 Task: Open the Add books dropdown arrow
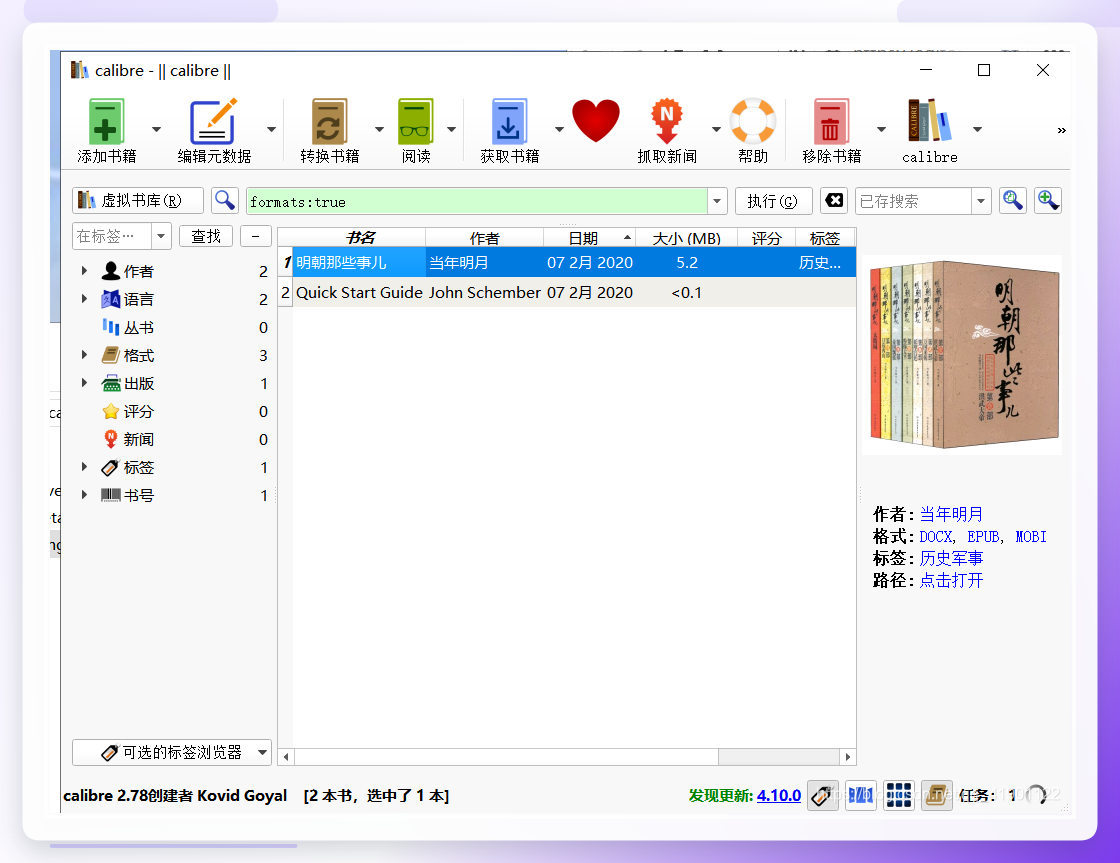156,129
